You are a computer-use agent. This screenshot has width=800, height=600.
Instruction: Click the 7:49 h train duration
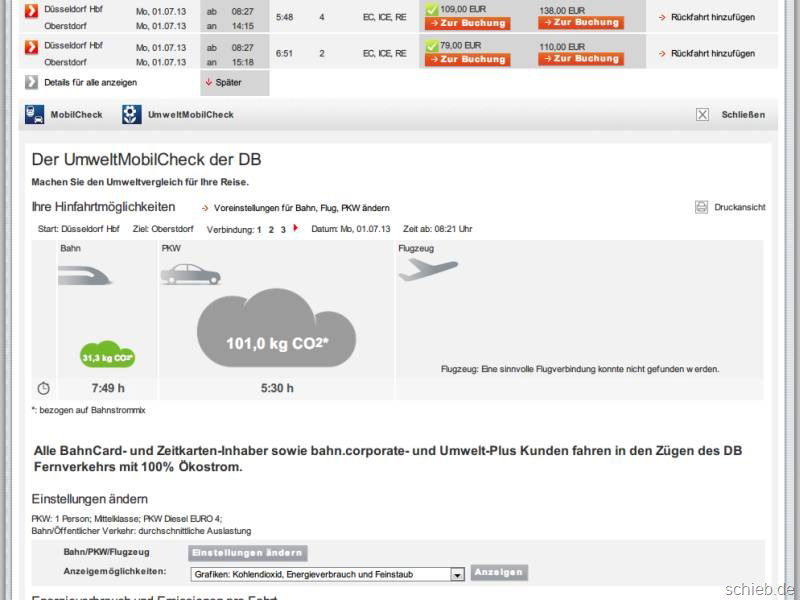[x=108, y=388]
